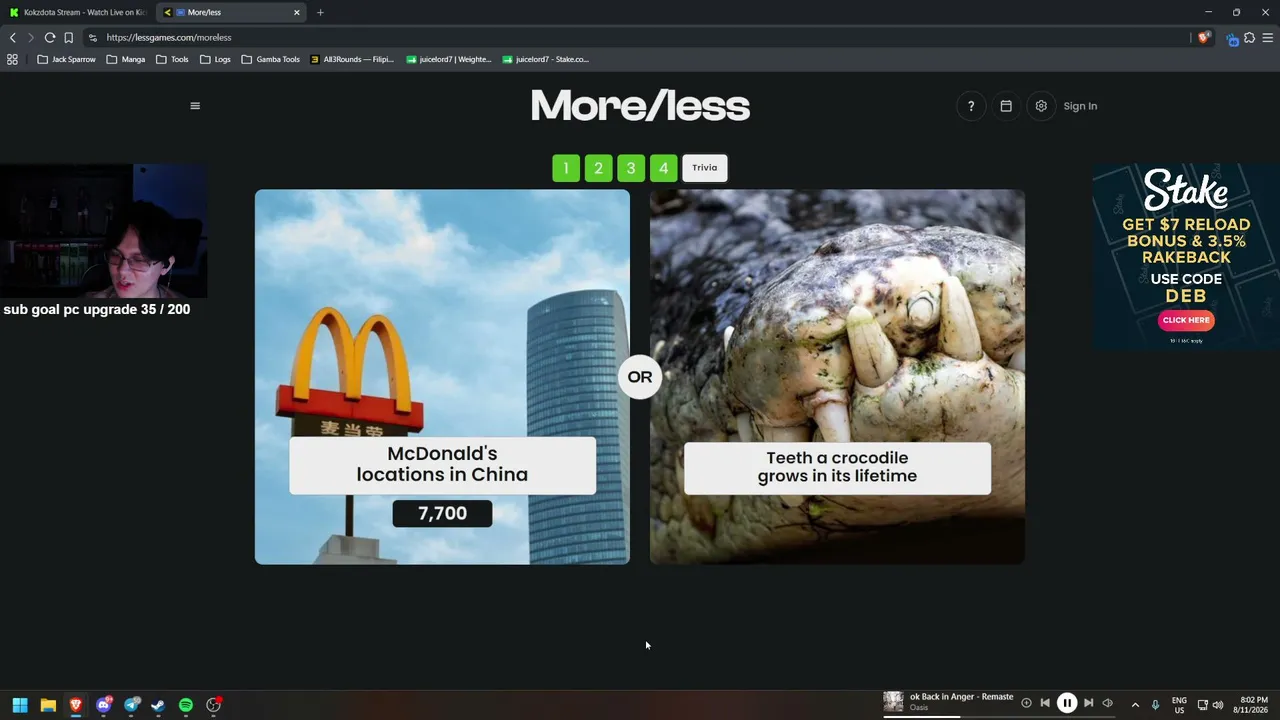Skip to the previous track

point(1045,703)
